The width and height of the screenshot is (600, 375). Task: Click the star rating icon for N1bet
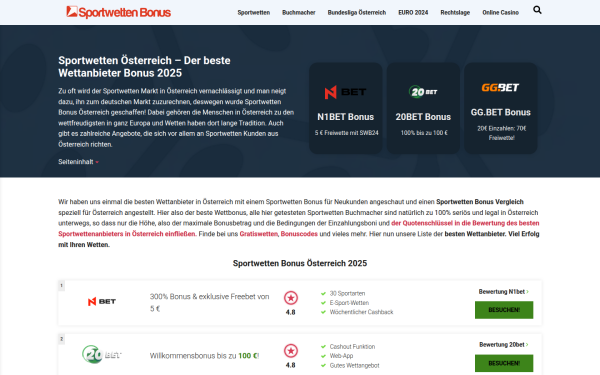click(291, 298)
